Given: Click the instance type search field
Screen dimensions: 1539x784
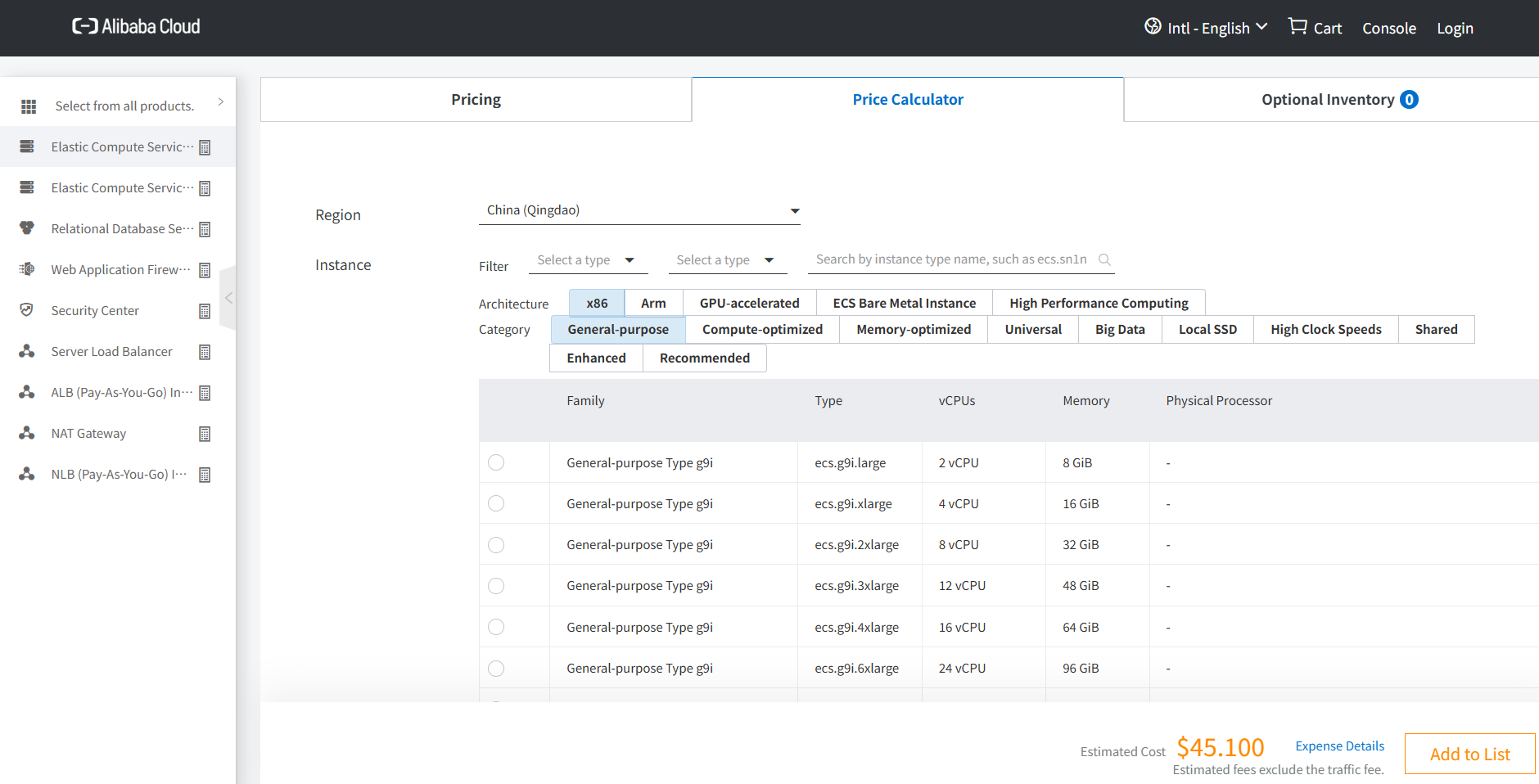Looking at the screenshot, I should pyautogui.click(x=951, y=259).
